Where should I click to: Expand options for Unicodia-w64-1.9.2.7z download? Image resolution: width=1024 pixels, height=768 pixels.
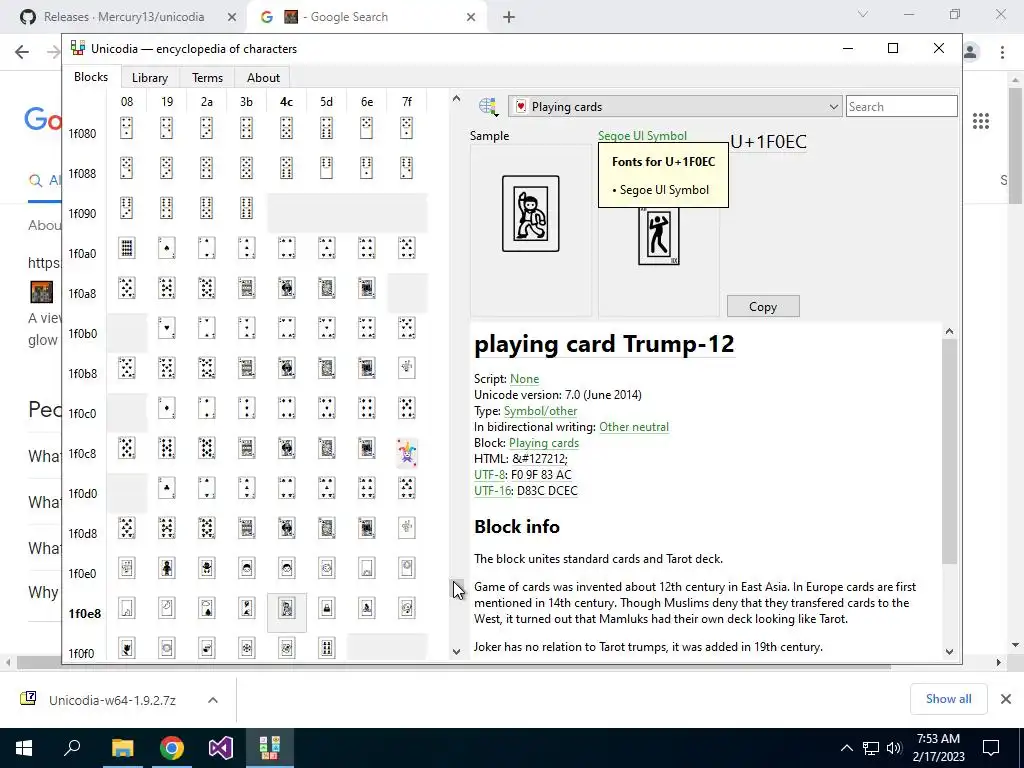tap(213, 700)
